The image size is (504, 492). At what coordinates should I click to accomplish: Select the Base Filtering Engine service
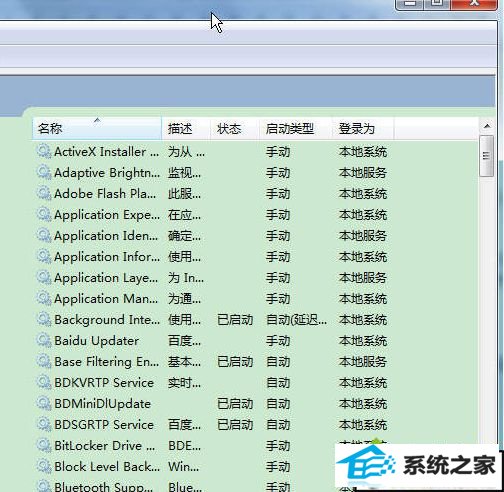pos(213,362)
